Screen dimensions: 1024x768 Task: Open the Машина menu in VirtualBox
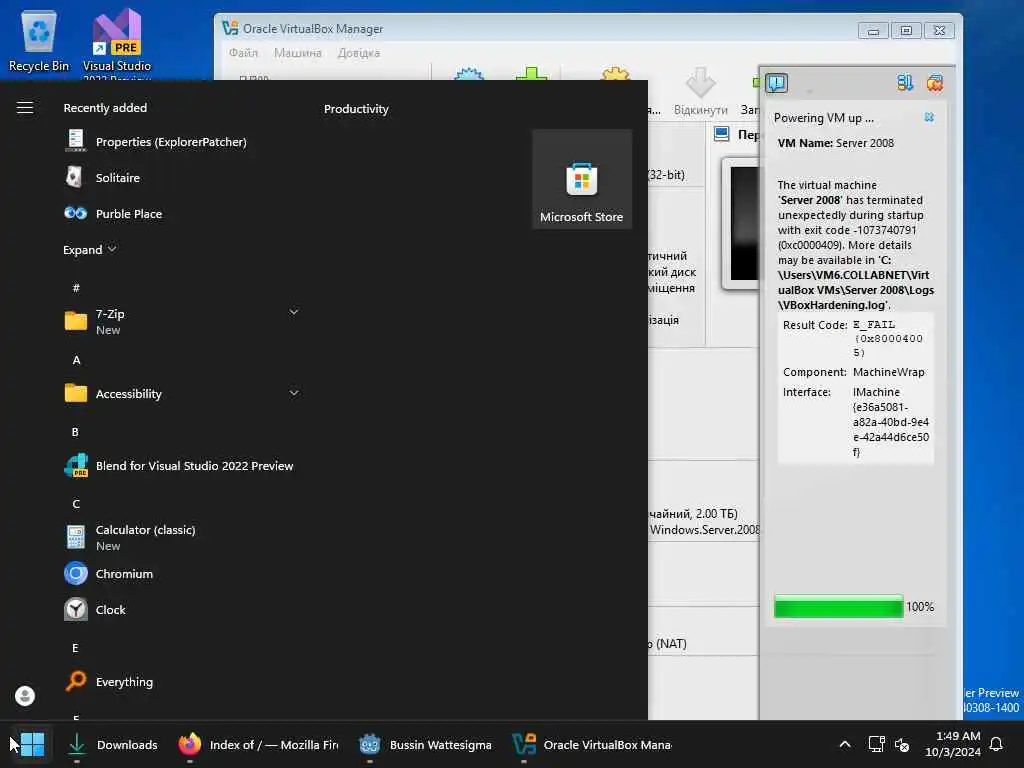(298, 53)
